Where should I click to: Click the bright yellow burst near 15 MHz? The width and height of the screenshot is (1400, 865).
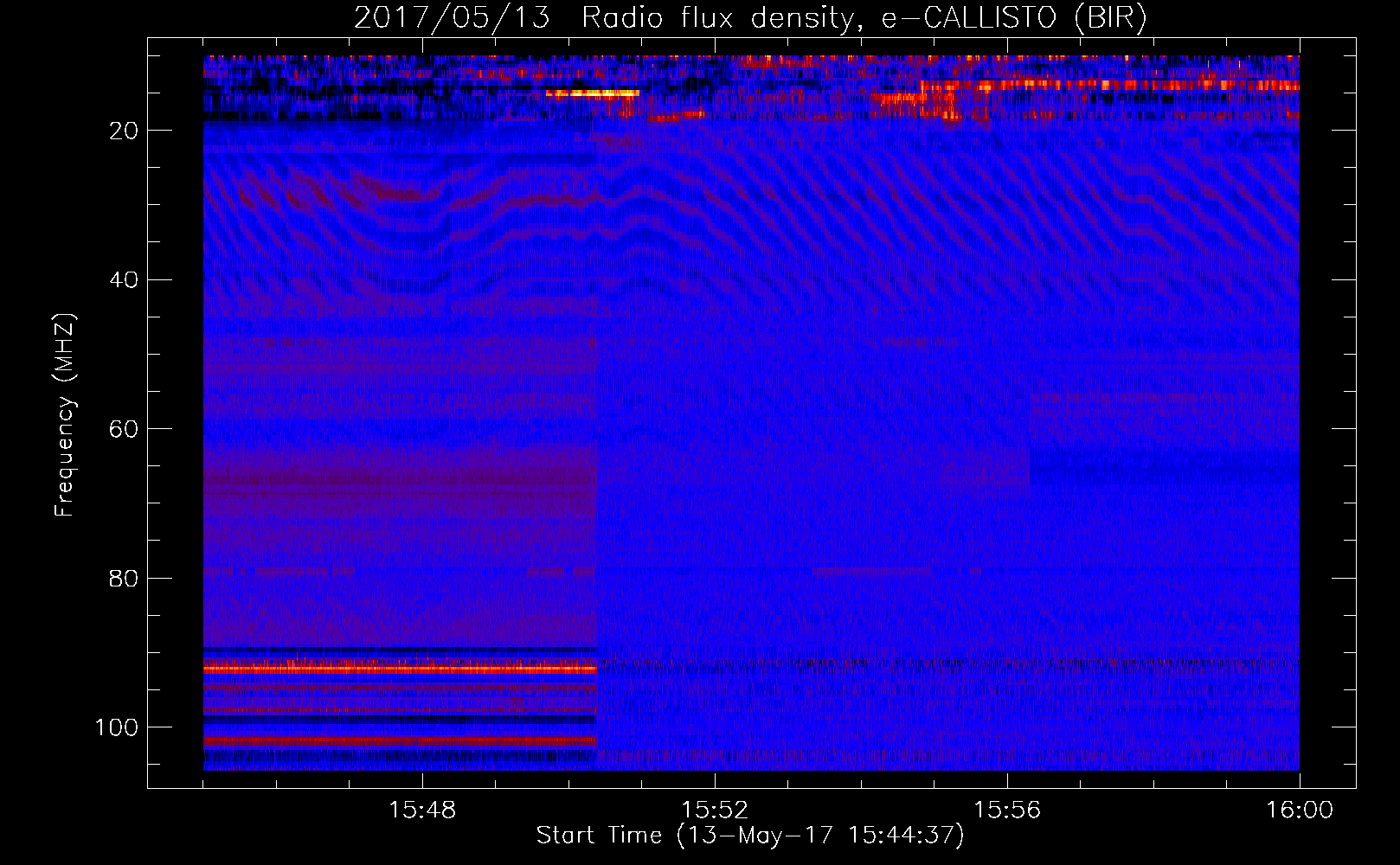pos(594,93)
